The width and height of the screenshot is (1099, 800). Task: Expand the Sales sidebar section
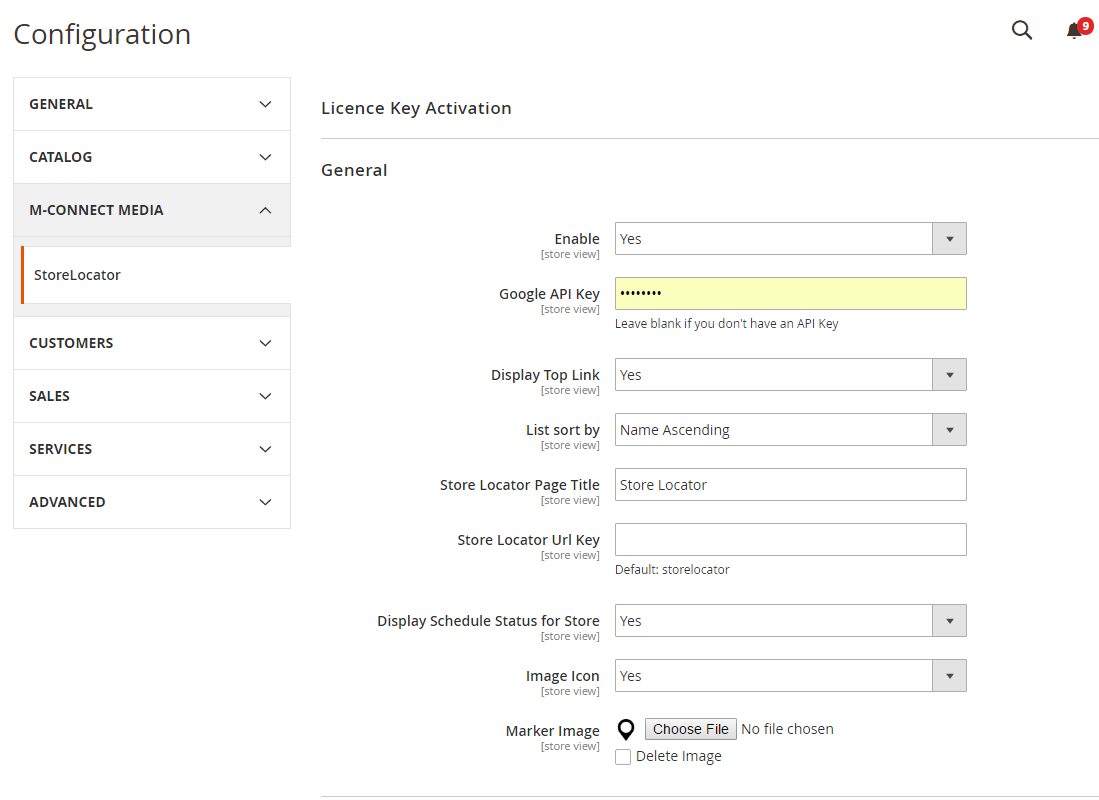point(152,396)
